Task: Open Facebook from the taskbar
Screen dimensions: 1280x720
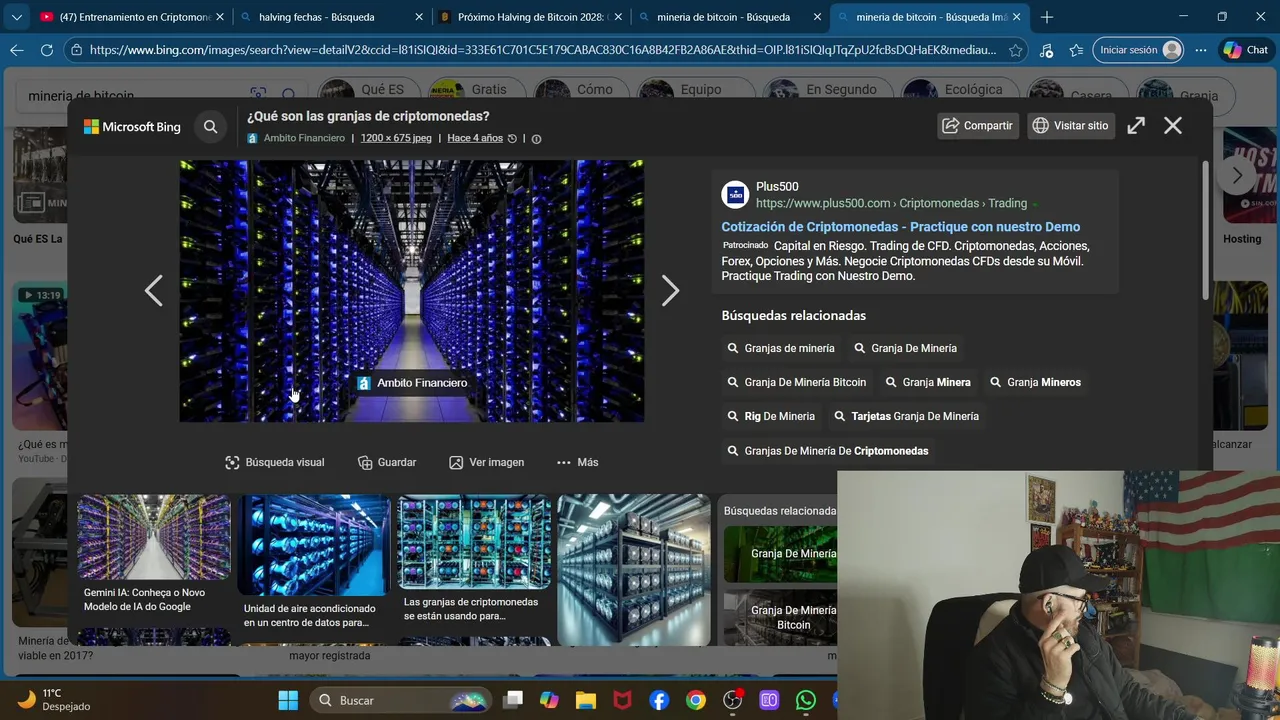Action: click(659, 700)
